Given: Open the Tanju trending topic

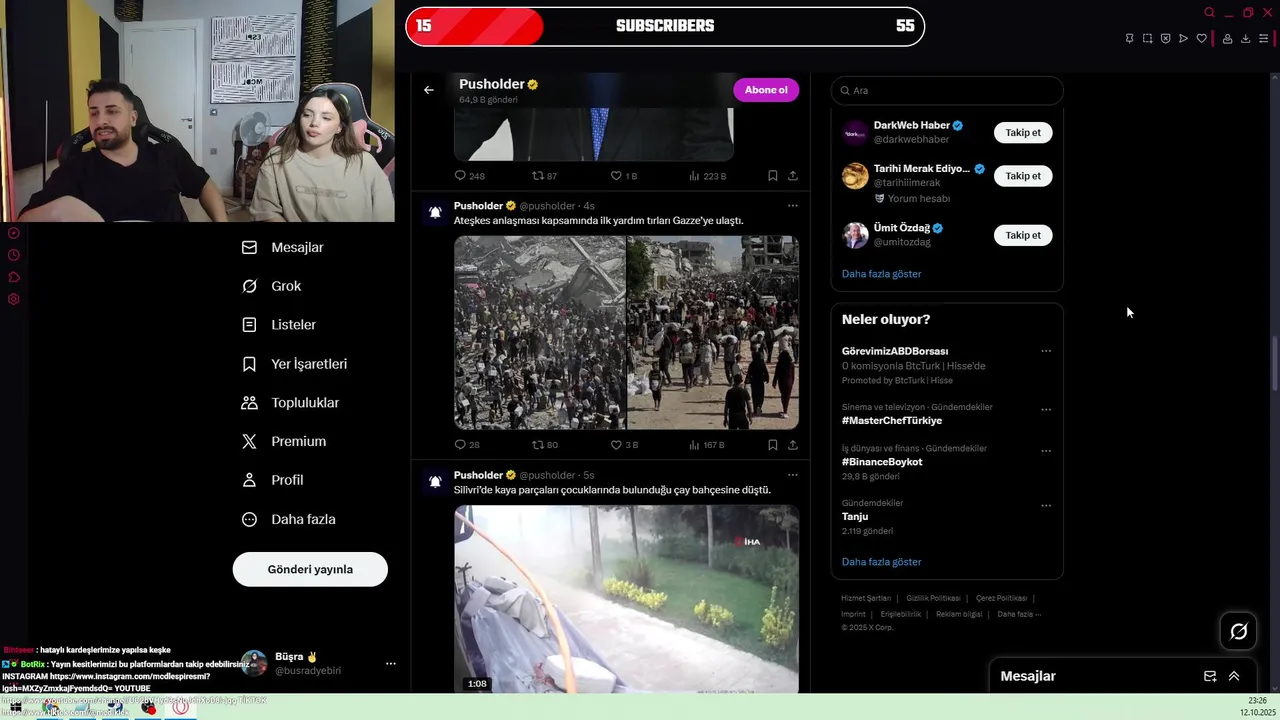Looking at the screenshot, I should point(855,517).
